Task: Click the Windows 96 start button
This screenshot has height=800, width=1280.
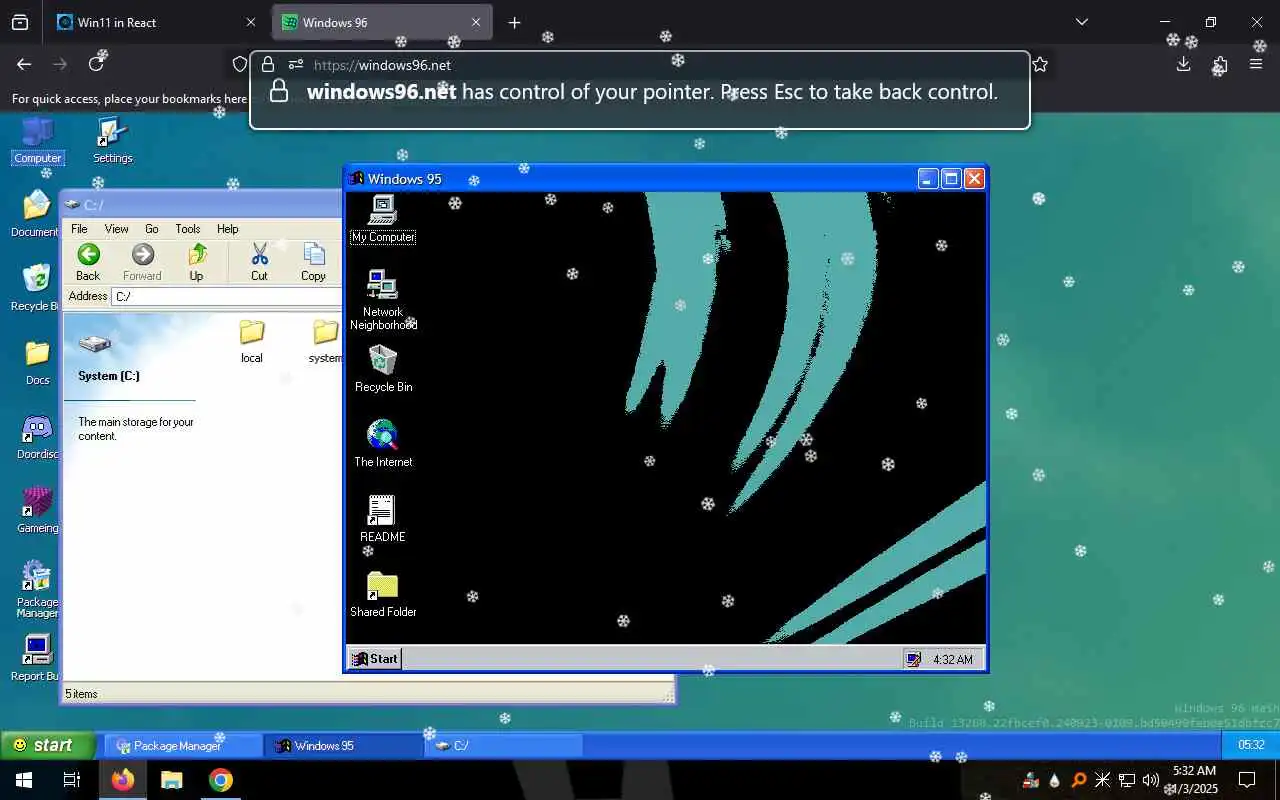Action: coord(46,745)
